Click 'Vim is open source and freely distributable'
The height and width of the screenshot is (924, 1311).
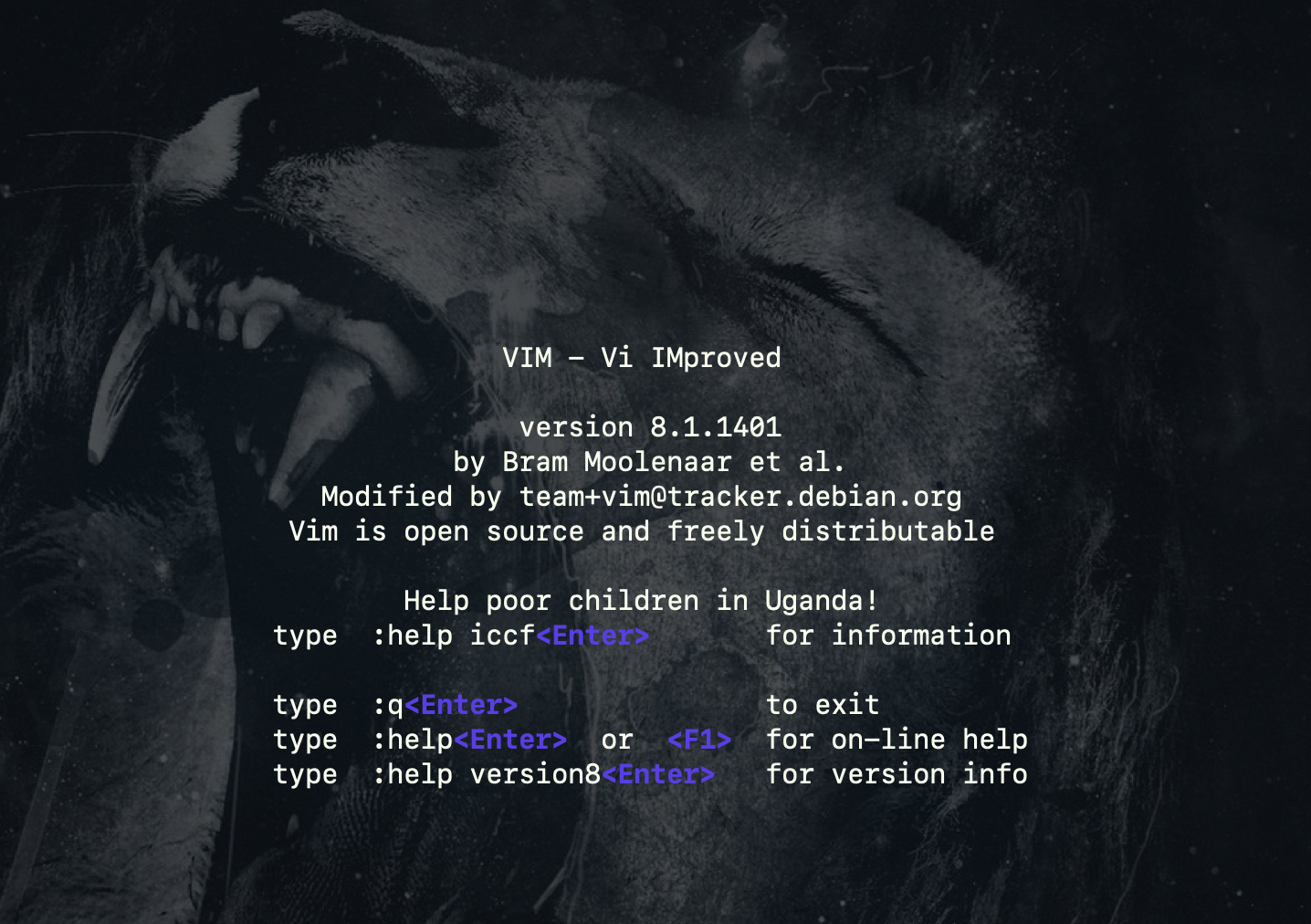642,531
